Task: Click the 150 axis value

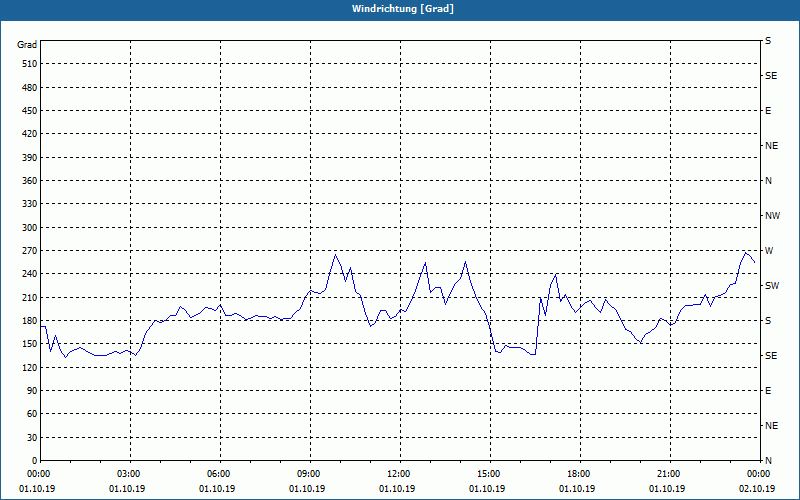Action: [x=30, y=344]
